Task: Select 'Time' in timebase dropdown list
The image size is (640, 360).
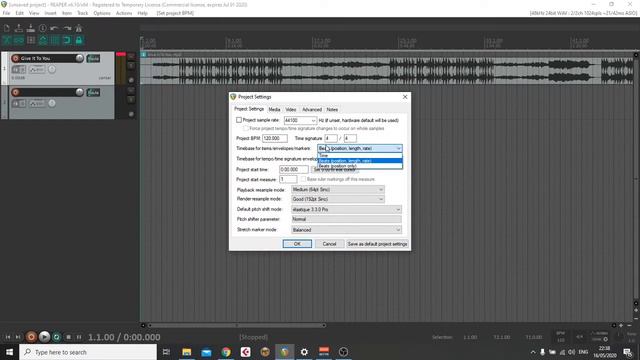Action: pyautogui.click(x=360, y=156)
